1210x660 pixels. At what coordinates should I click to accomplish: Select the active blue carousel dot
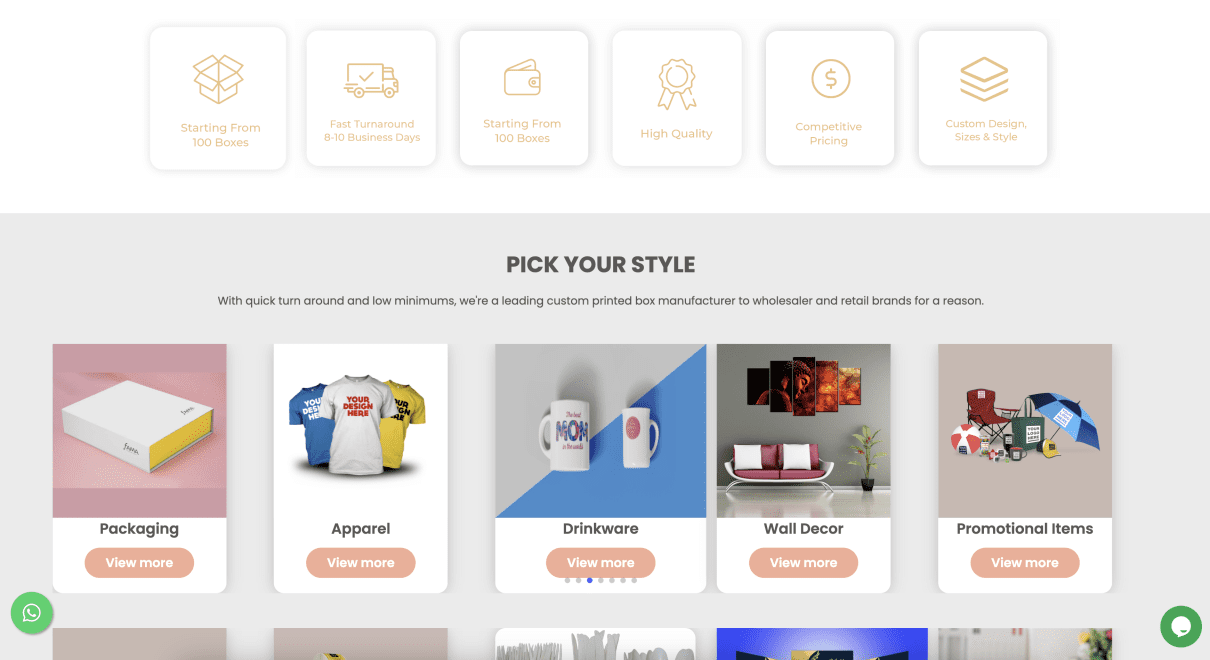(x=590, y=580)
